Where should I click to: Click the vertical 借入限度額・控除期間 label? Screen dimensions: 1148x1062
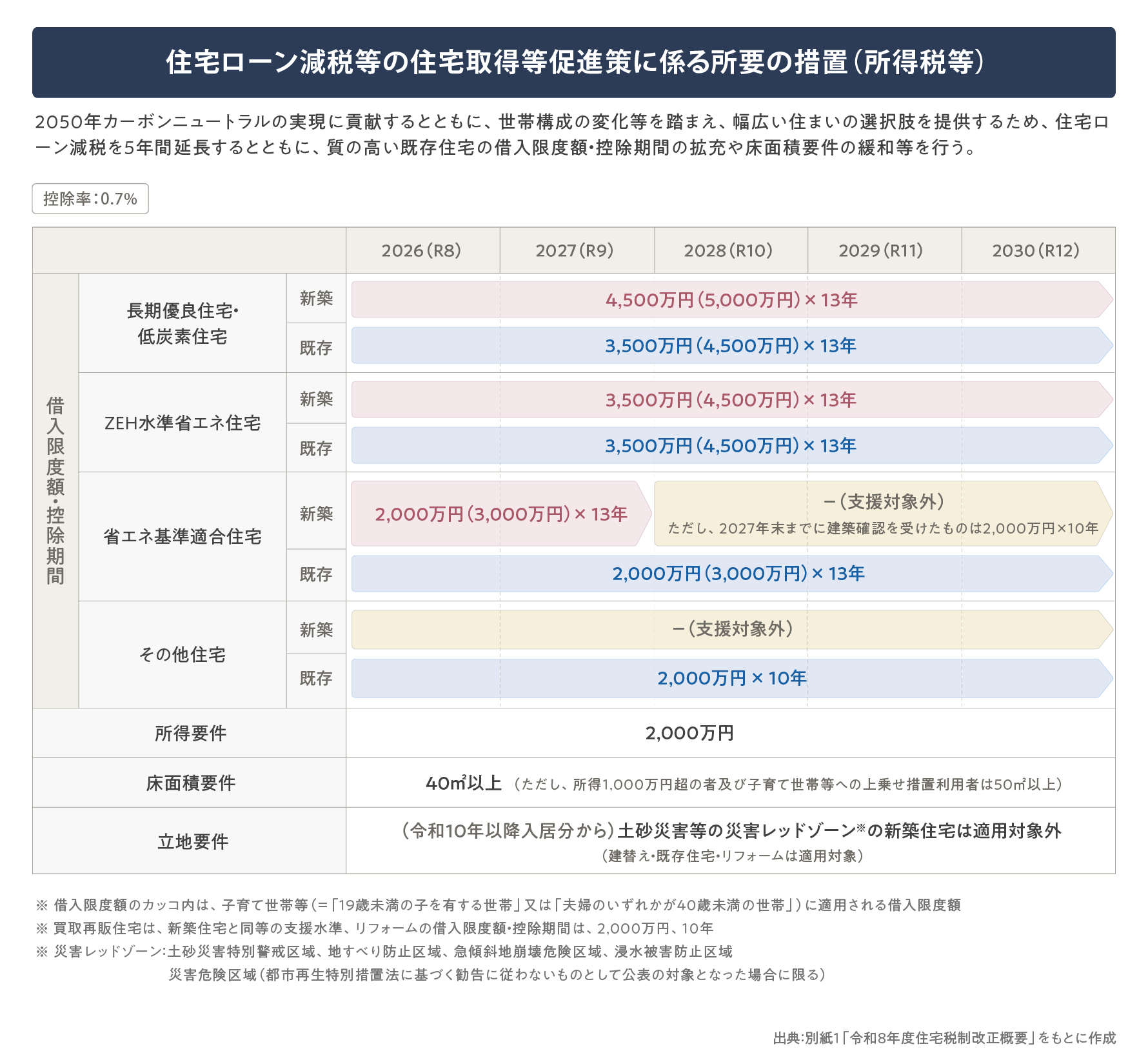coord(55,491)
